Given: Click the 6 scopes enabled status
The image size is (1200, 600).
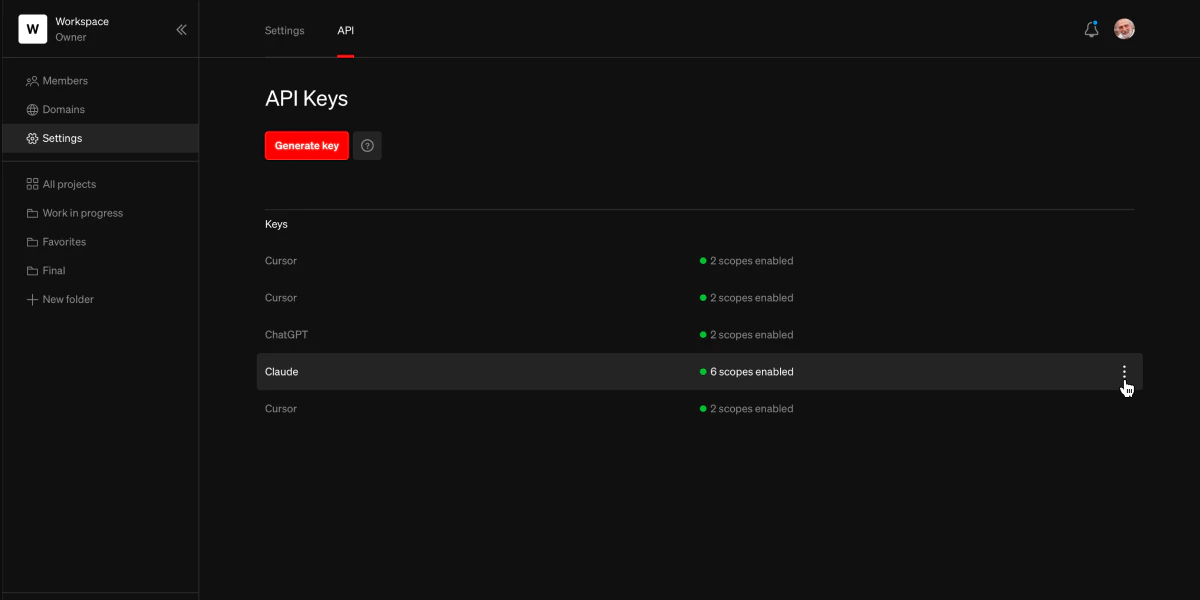Looking at the screenshot, I should (746, 372).
